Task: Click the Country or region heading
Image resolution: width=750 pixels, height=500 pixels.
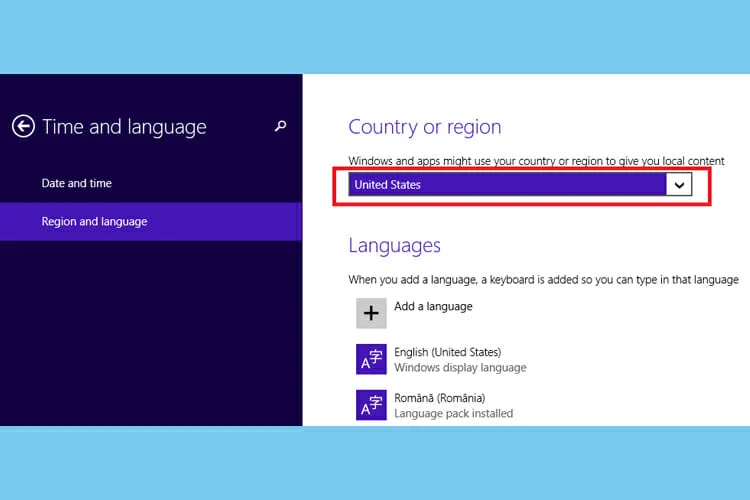Action: [425, 127]
